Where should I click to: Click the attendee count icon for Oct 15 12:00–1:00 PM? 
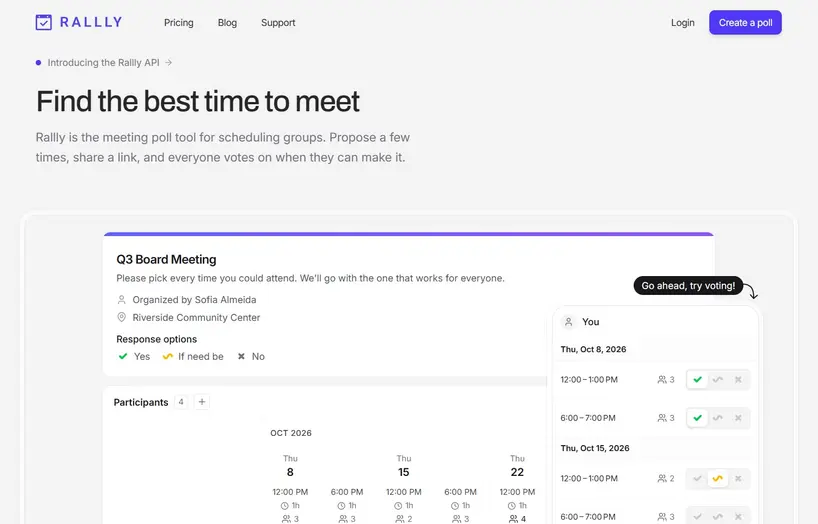coord(661,479)
